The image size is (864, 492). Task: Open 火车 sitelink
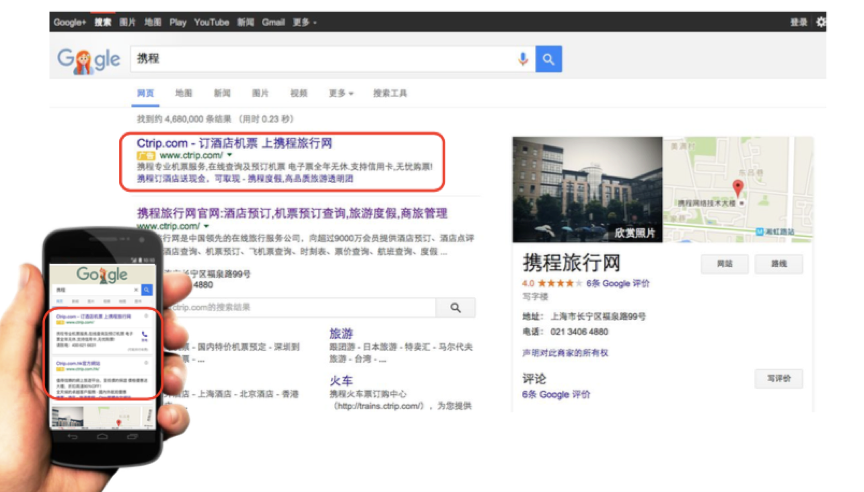coord(341,381)
